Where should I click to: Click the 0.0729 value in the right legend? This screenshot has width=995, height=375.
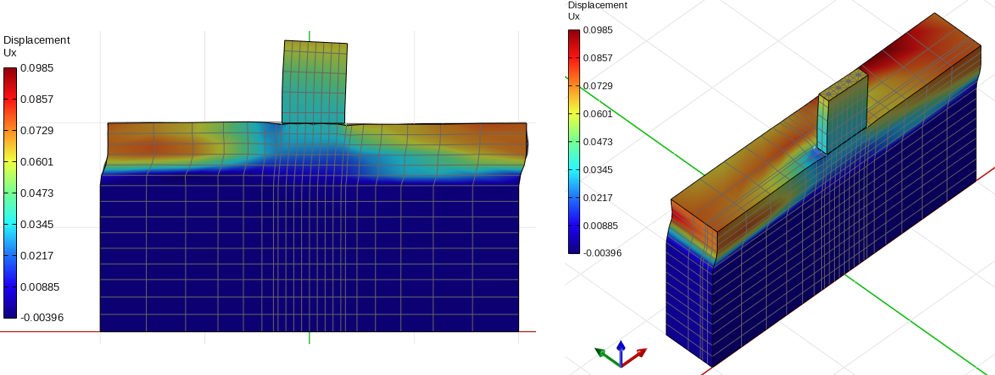tap(599, 86)
